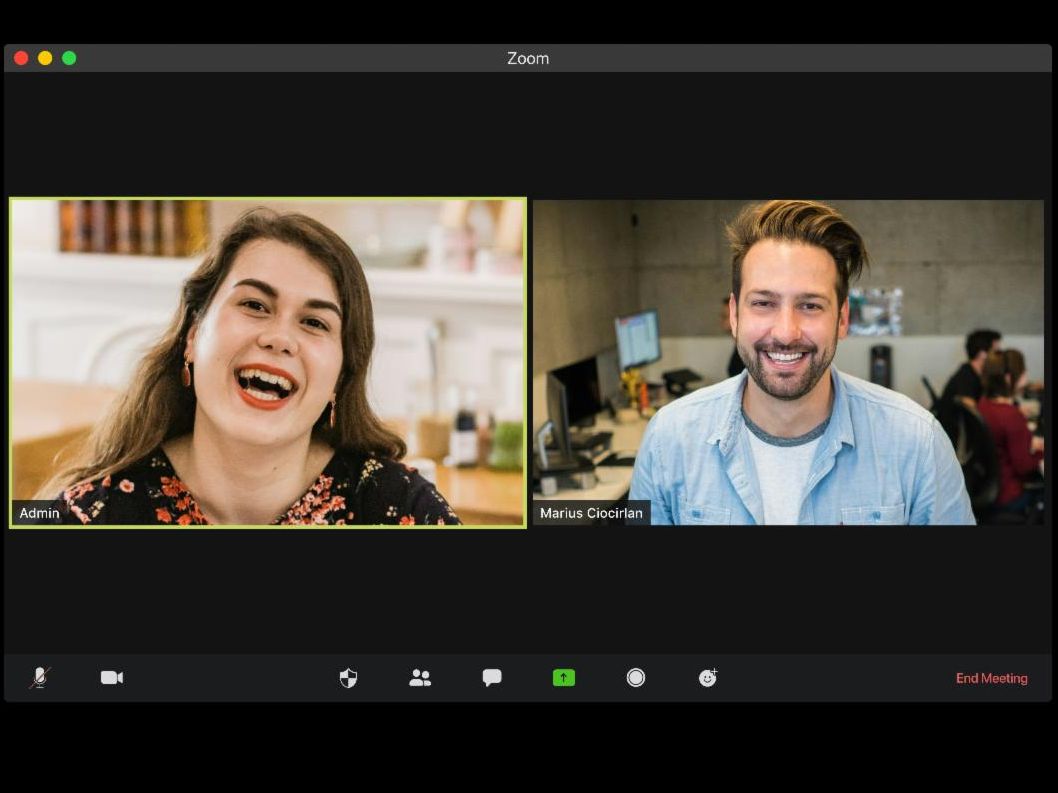Viewport: 1058px width, 793px height.
Task: Unmute the microphone
Action: (40, 678)
